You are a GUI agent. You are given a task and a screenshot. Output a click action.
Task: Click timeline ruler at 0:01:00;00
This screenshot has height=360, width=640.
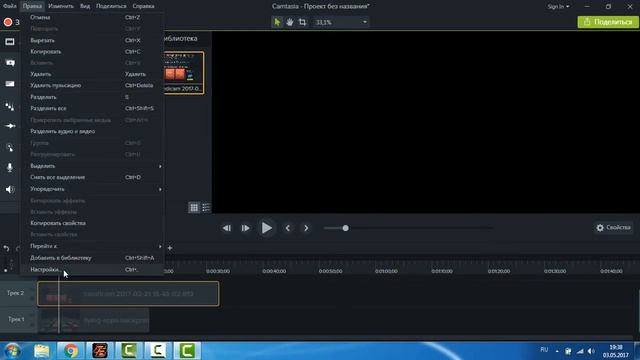click(386, 271)
